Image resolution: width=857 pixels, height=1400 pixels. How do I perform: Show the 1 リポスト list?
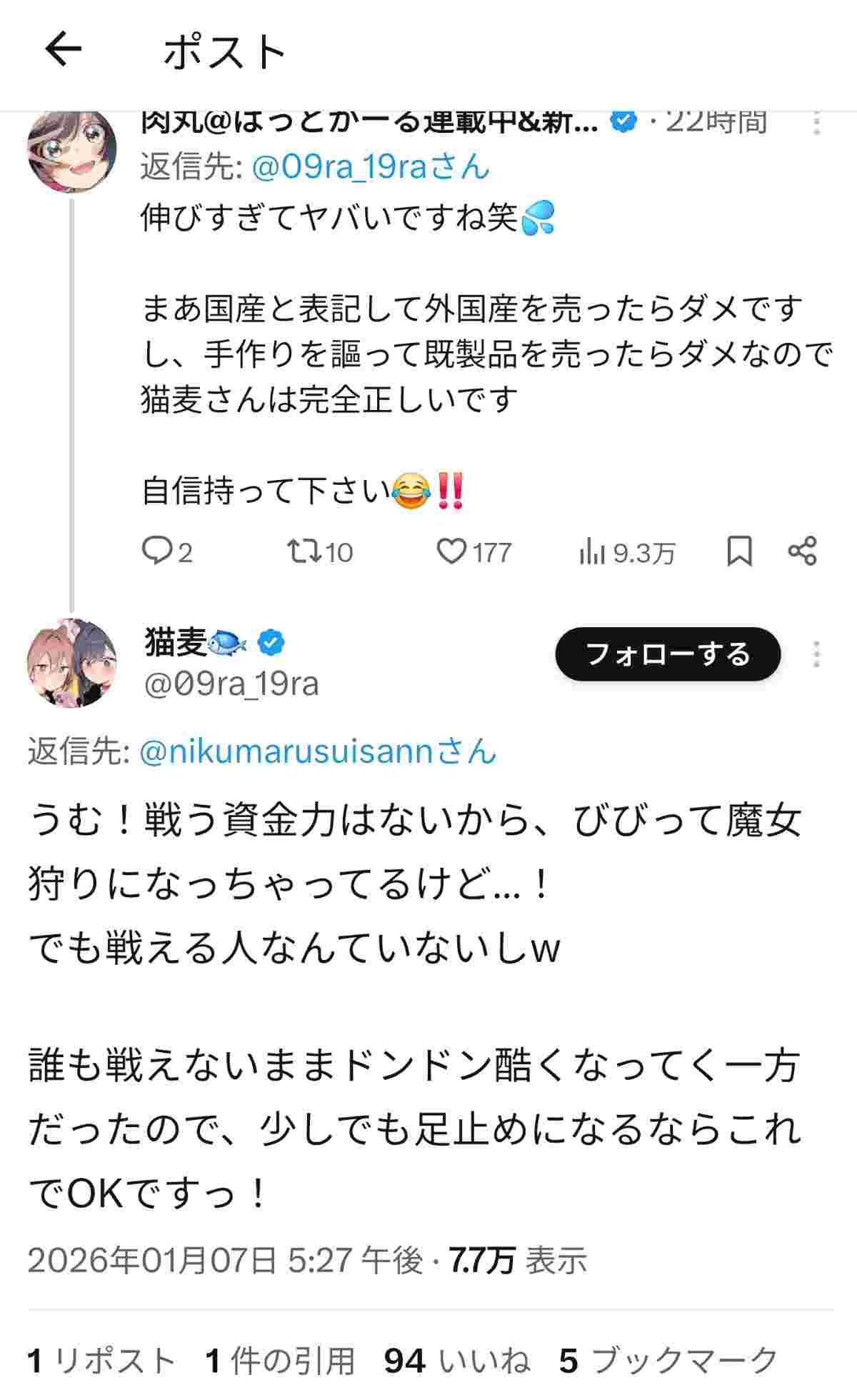(x=101, y=1361)
